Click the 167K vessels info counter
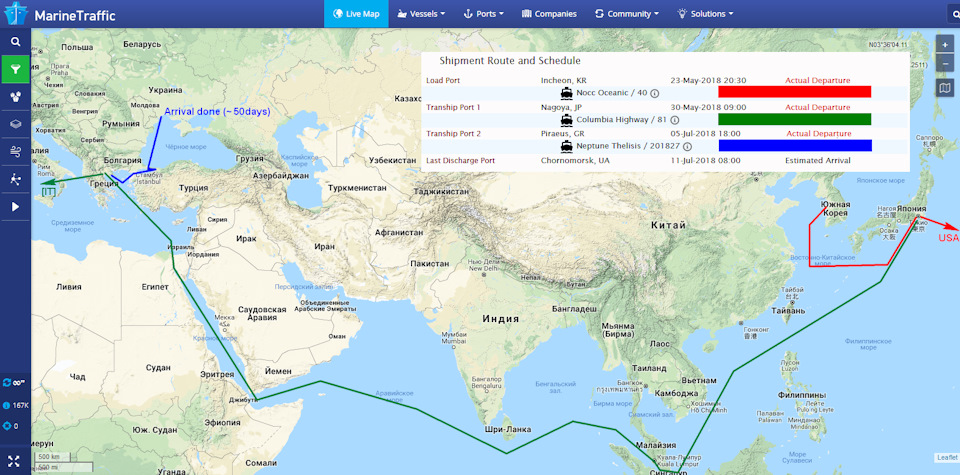Screen dimensions: 960x475 (16, 405)
